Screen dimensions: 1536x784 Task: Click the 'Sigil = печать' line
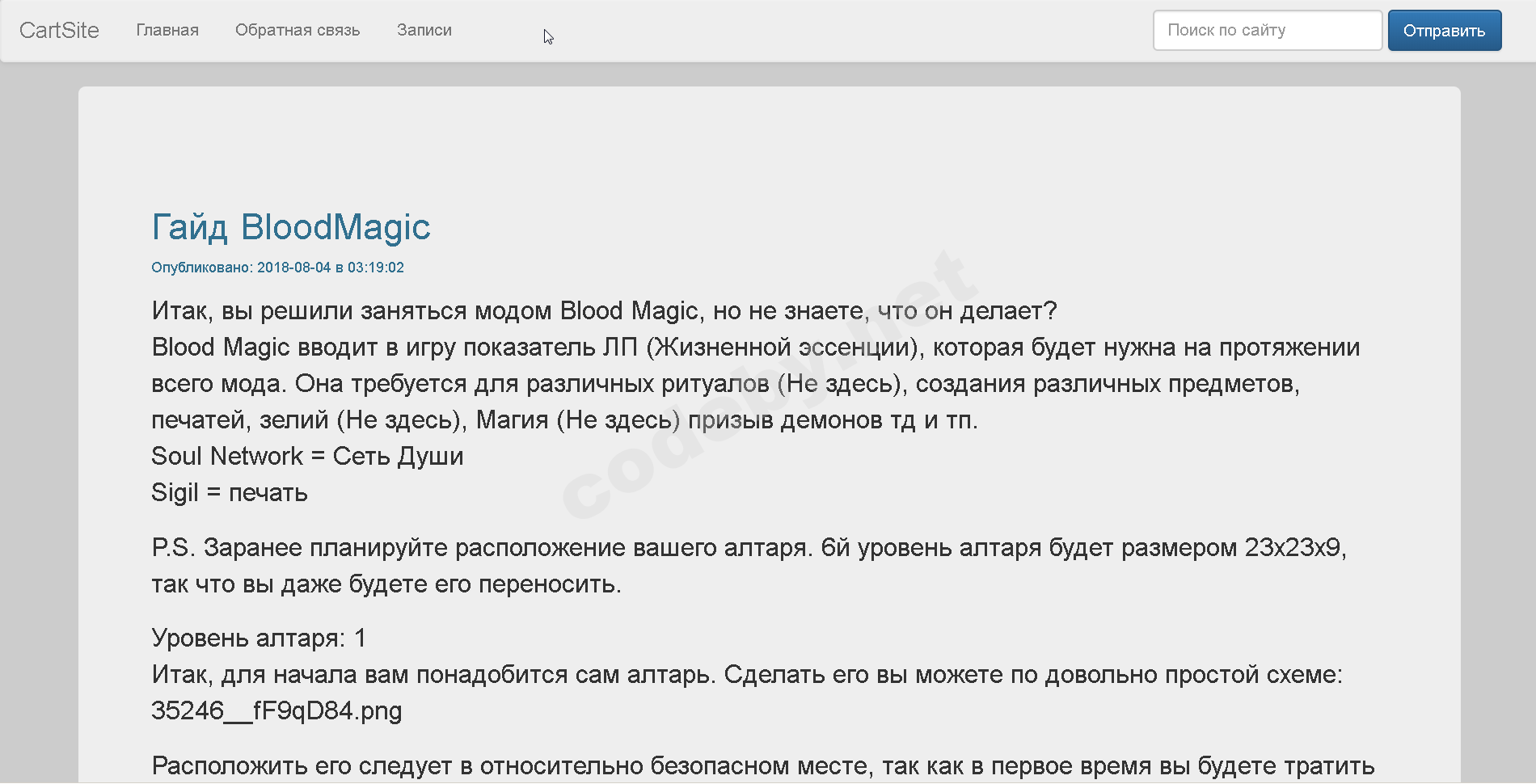coord(230,493)
